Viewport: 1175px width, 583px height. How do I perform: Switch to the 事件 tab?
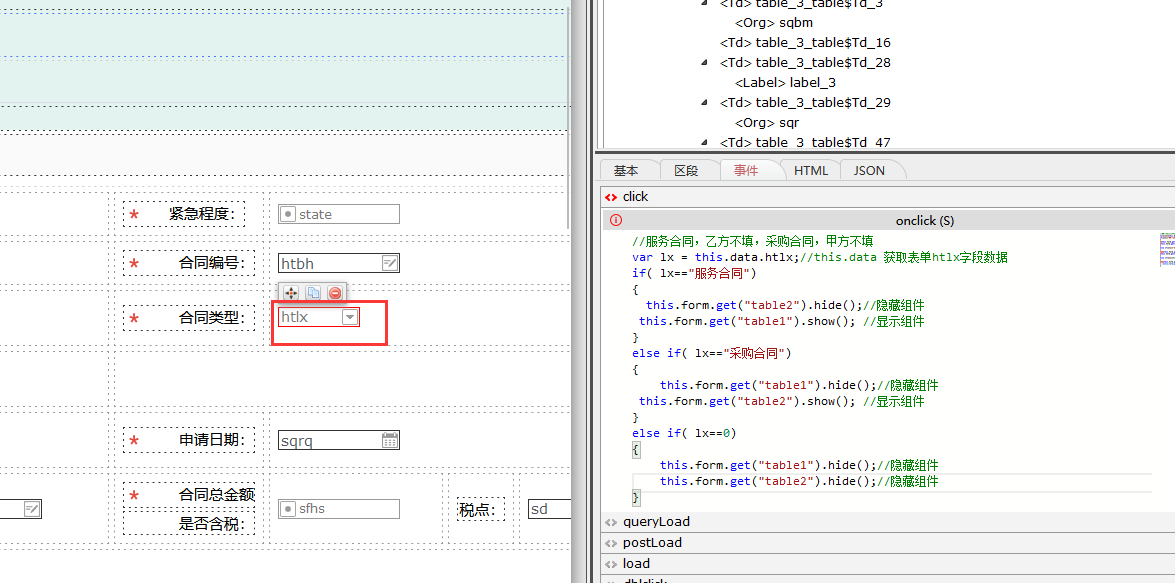746,171
